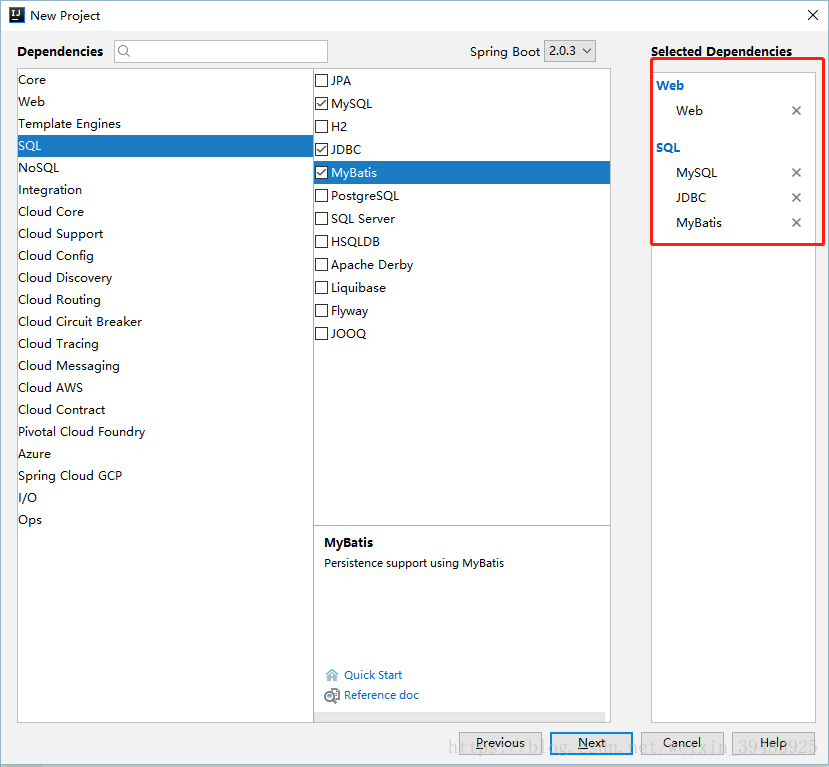
Task: Select Cloud Discovery category
Action: pyautogui.click(x=165, y=278)
